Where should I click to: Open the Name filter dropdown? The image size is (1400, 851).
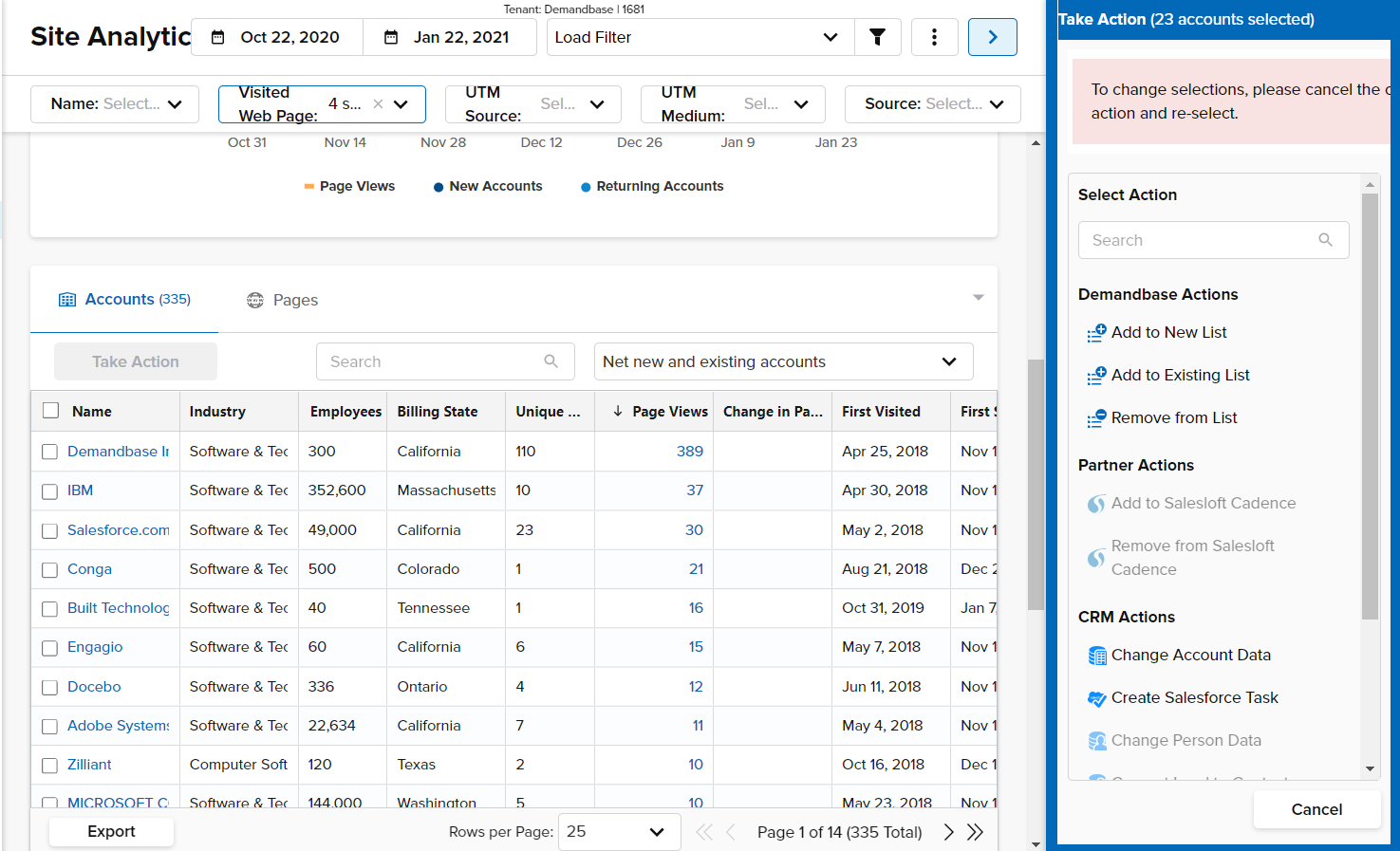click(115, 104)
